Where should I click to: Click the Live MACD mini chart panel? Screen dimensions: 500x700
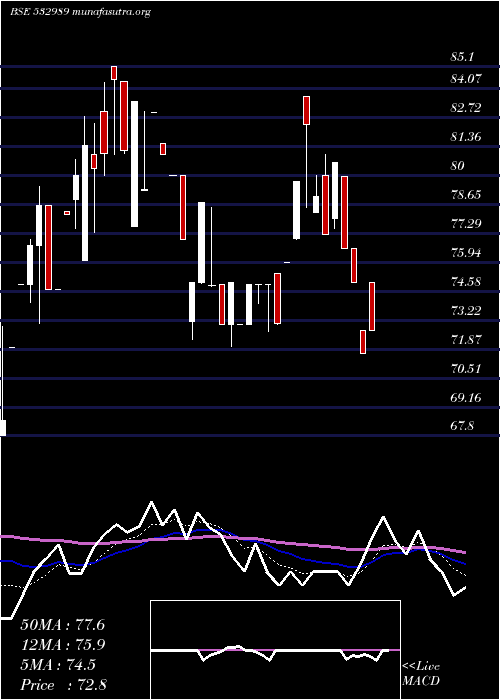[275, 650]
